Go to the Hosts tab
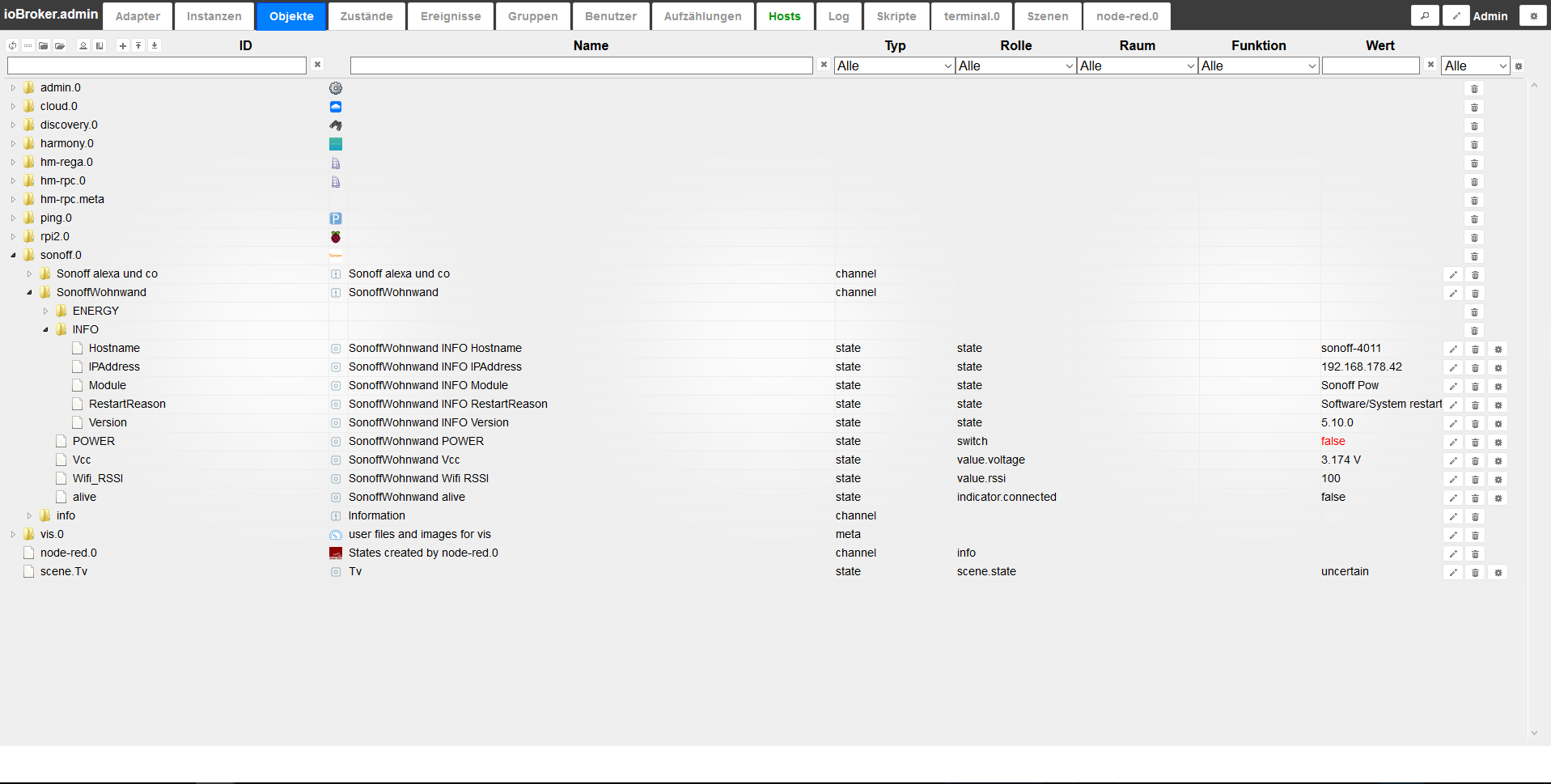The image size is (1551, 784). click(x=784, y=16)
